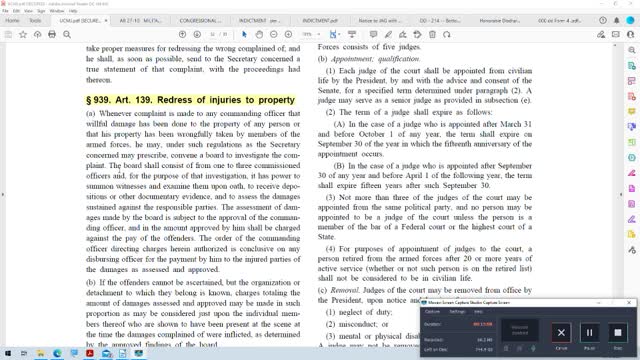The height and width of the screenshot is (360, 640).
Task: Click the zoom in plus icon
Action: [288, 34]
